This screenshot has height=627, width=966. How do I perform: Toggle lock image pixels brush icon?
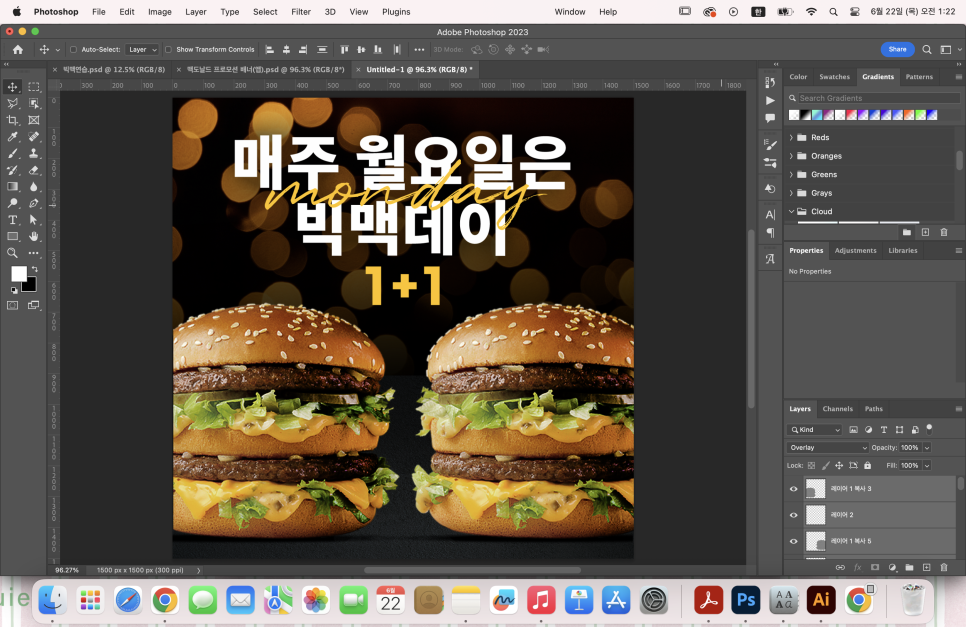pyautogui.click(x=826, y=466)
